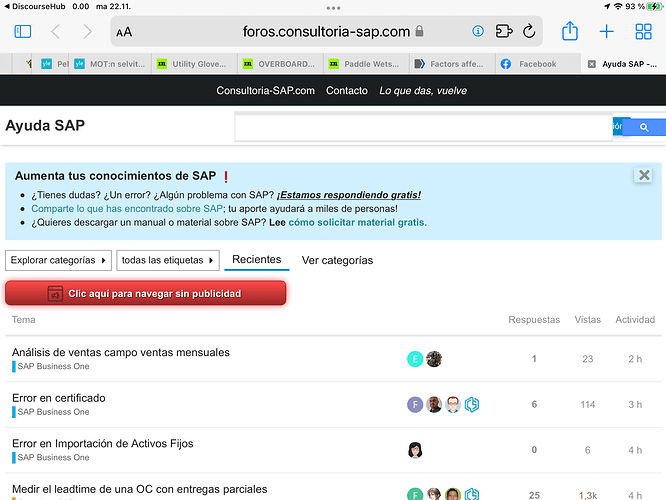Sort topics by Respuestas column
Viewport: 666px width, 500px height.
pos(534,319)
